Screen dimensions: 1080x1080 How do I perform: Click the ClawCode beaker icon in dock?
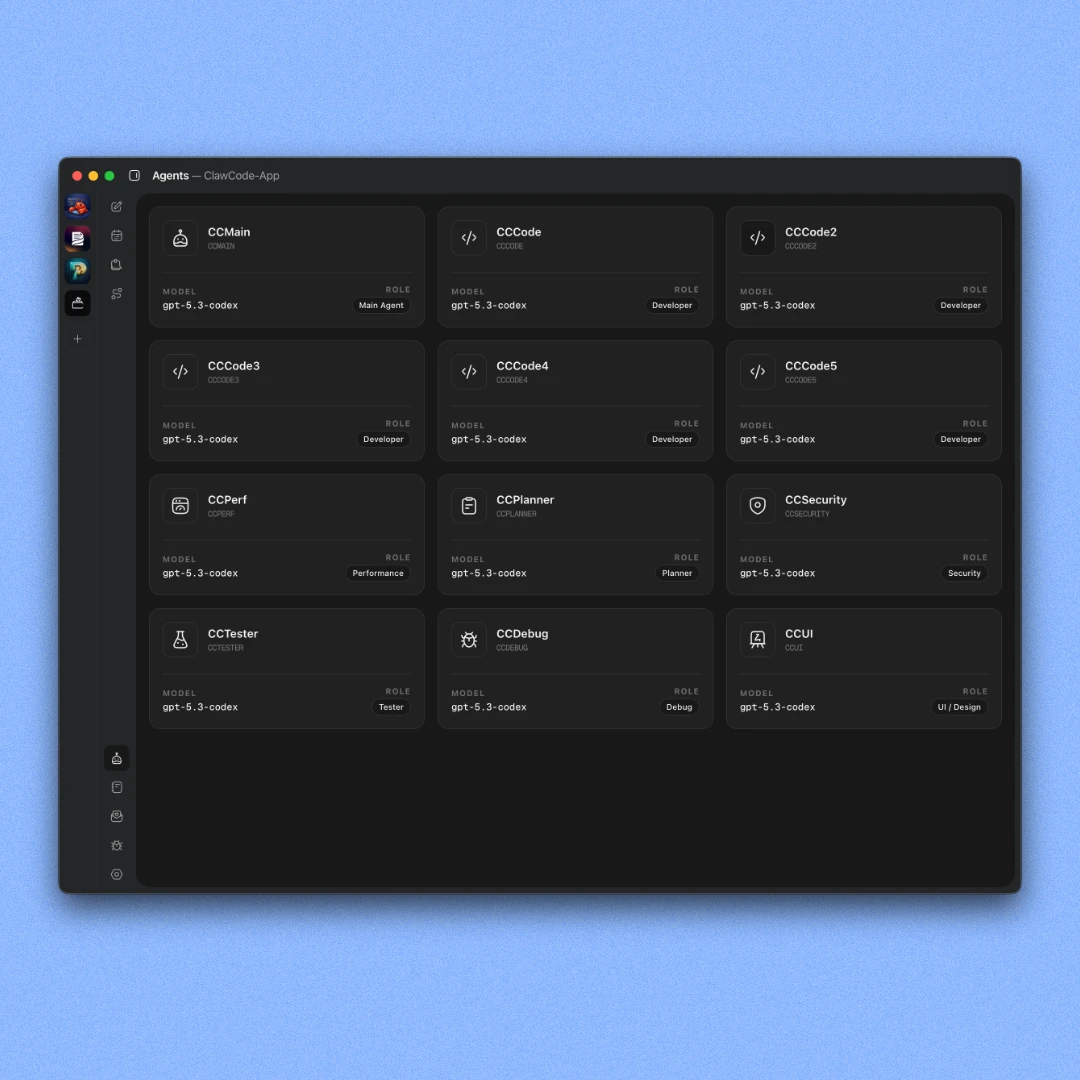click(x=77, y=303)
